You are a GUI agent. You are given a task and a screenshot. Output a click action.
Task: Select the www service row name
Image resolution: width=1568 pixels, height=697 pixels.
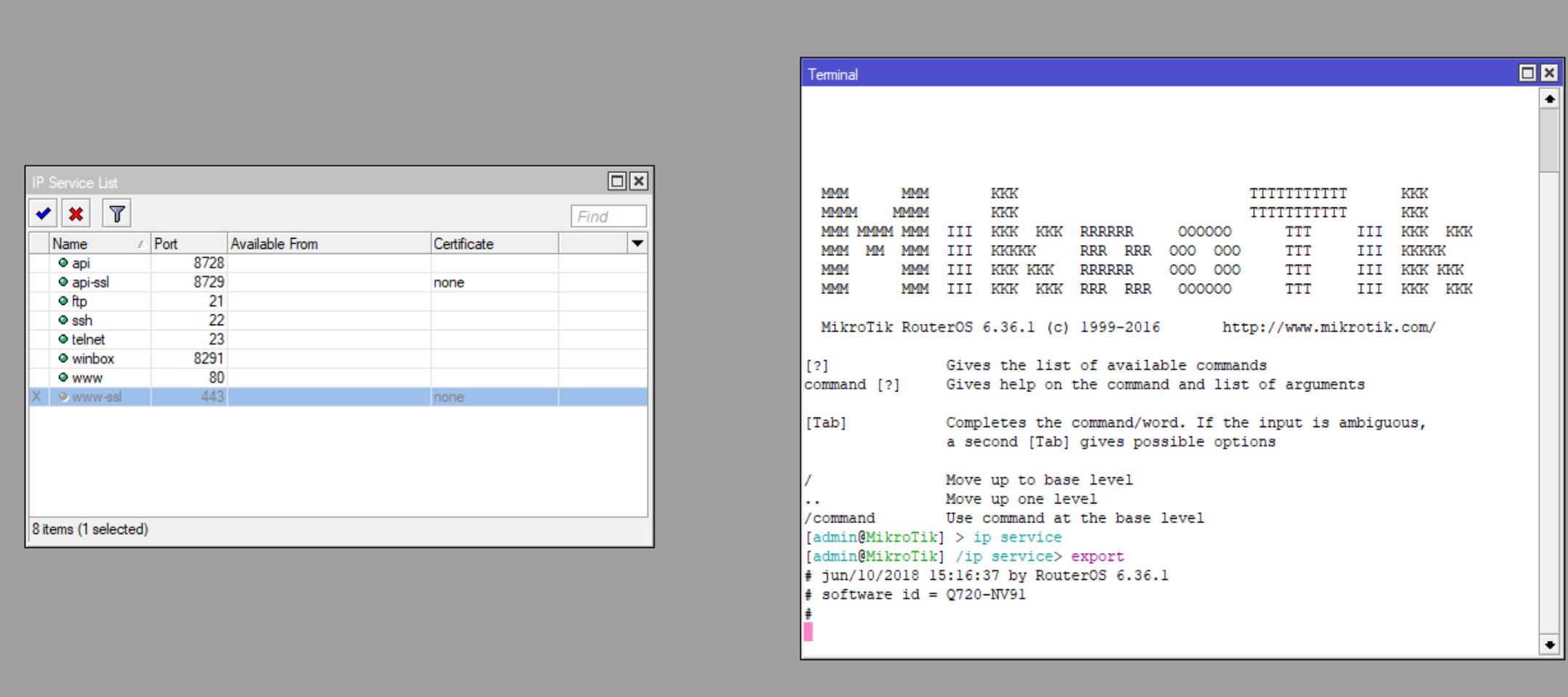coord(87,378)
